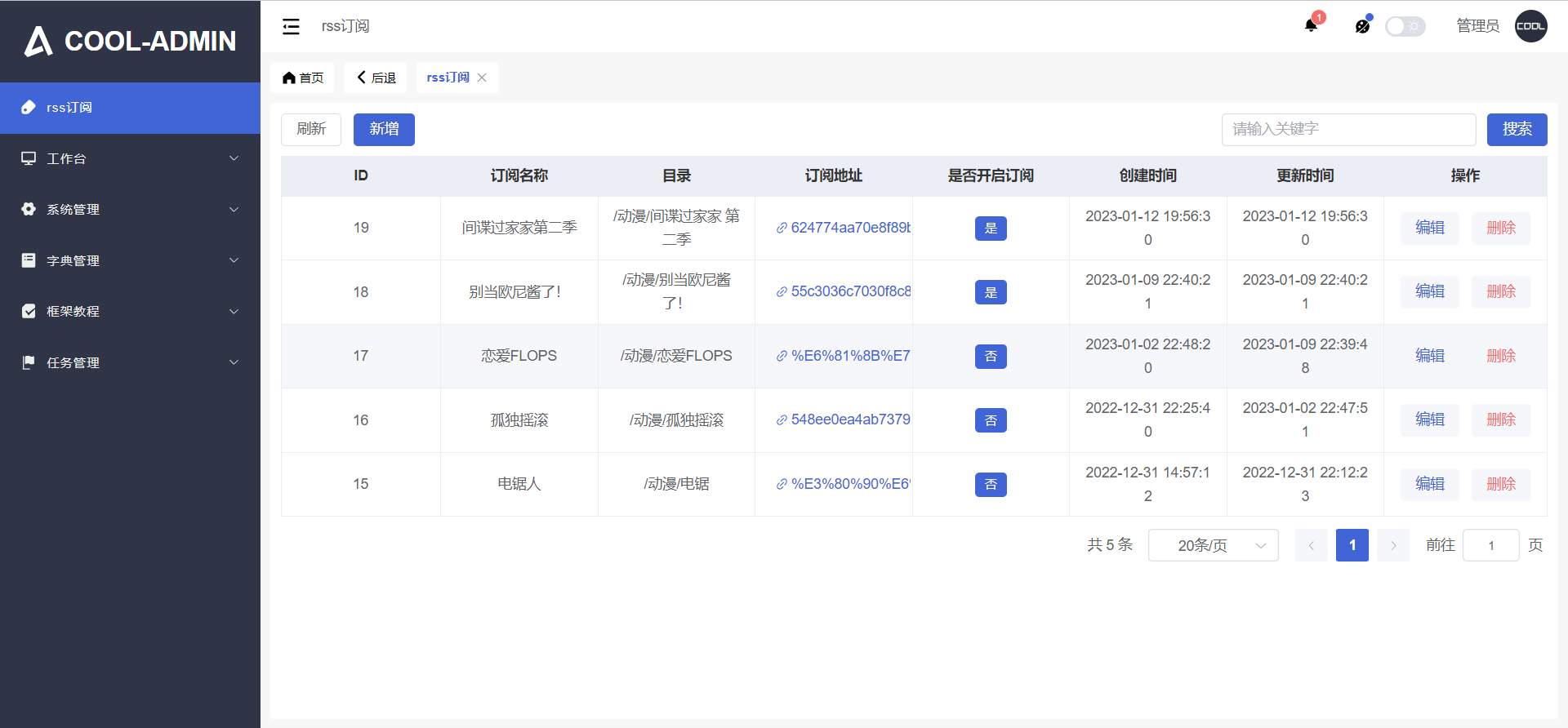The height and width of the screenshot is (728, 1568).
Task: Open notifications bell icon
Action: coord(1311,25)
